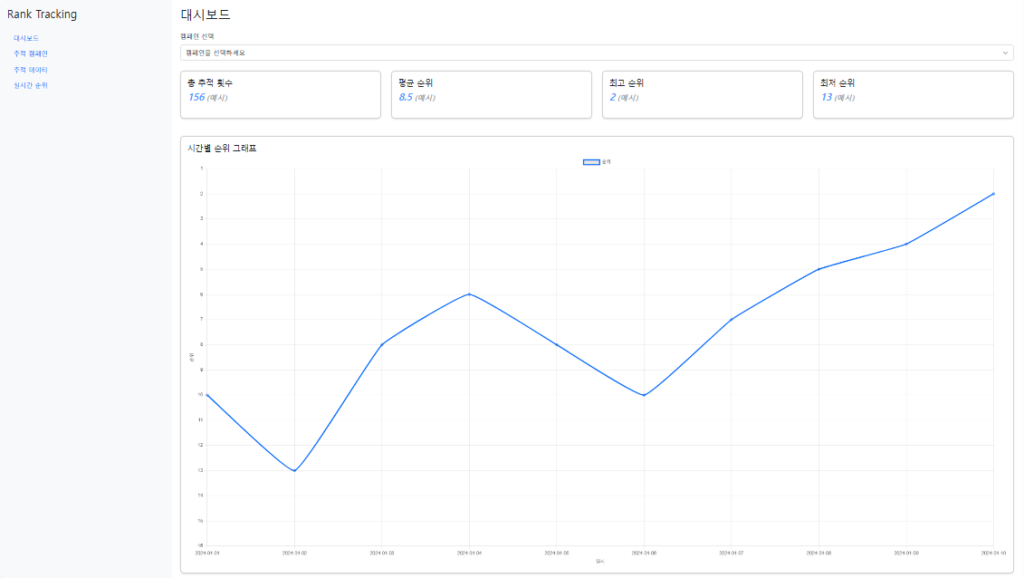Click the first data point at 2024-04-01
The height and width of the screenshot is (578, 1024).
[x=207, y=395]
